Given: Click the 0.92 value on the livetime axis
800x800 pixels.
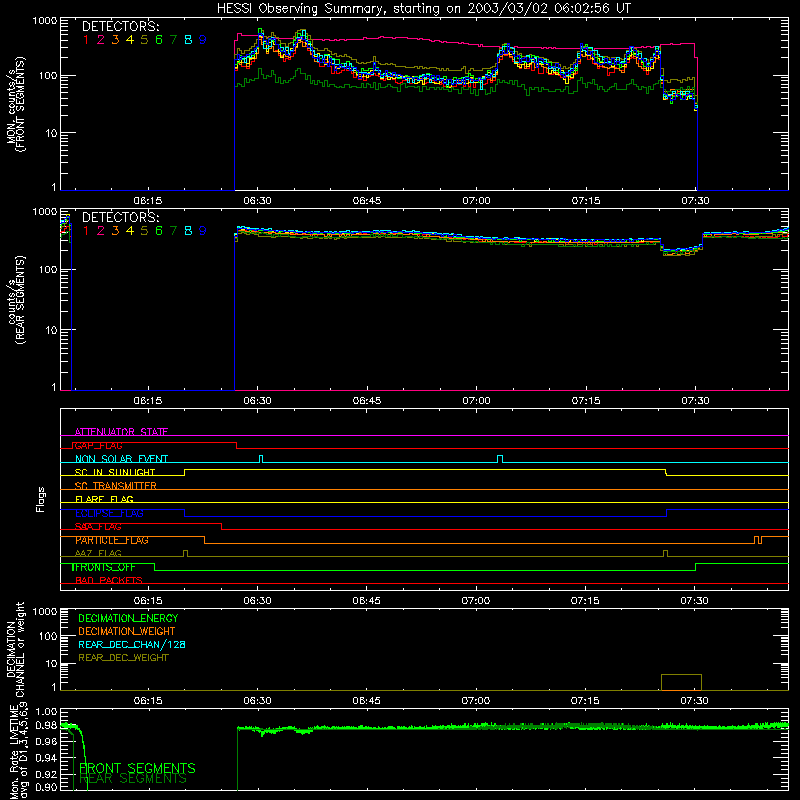Looking at the screenshot, I should coord(47,774).
